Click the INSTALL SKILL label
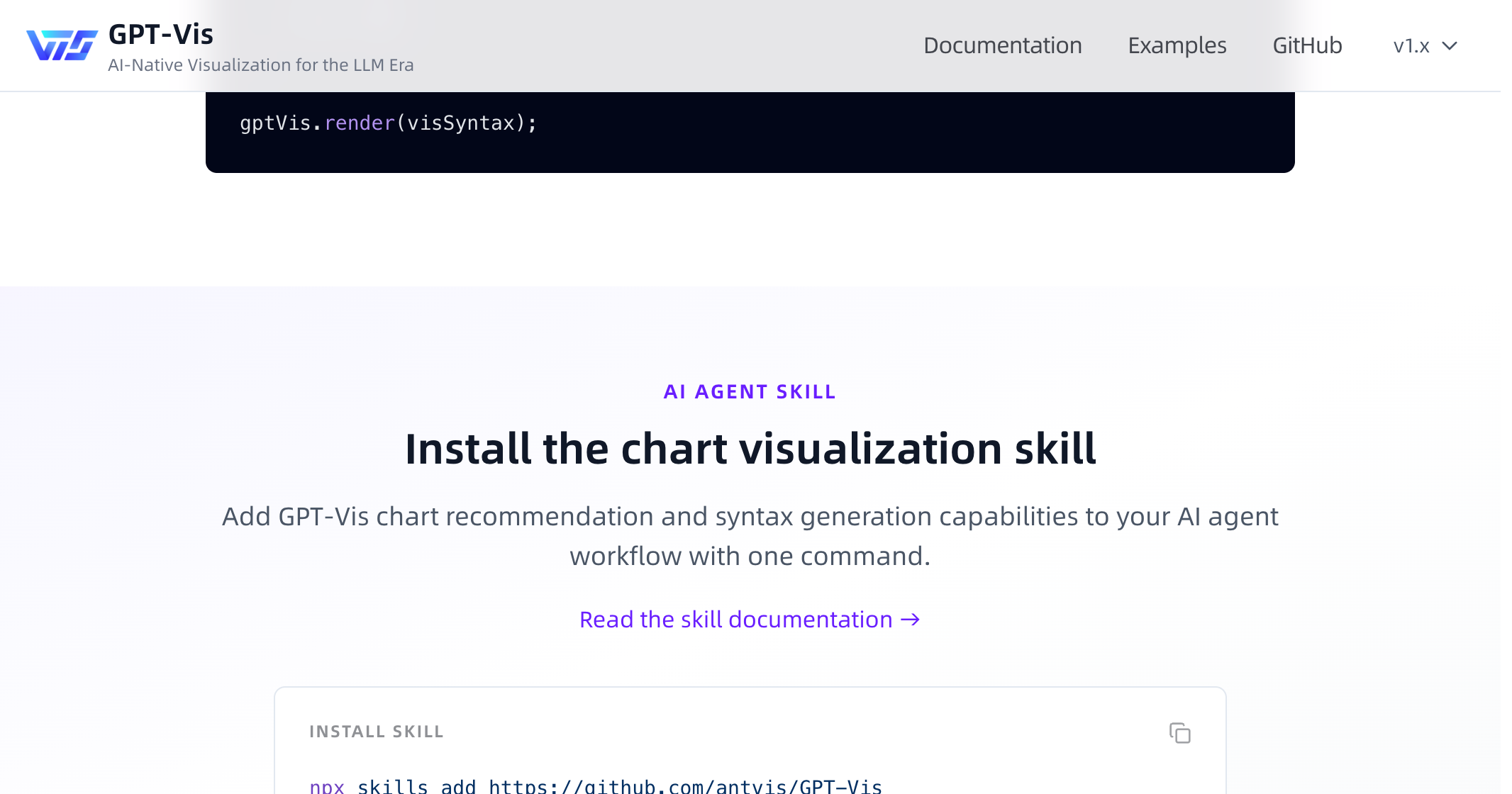This screenshot has height=794, width=1512. tap(377, 732)
